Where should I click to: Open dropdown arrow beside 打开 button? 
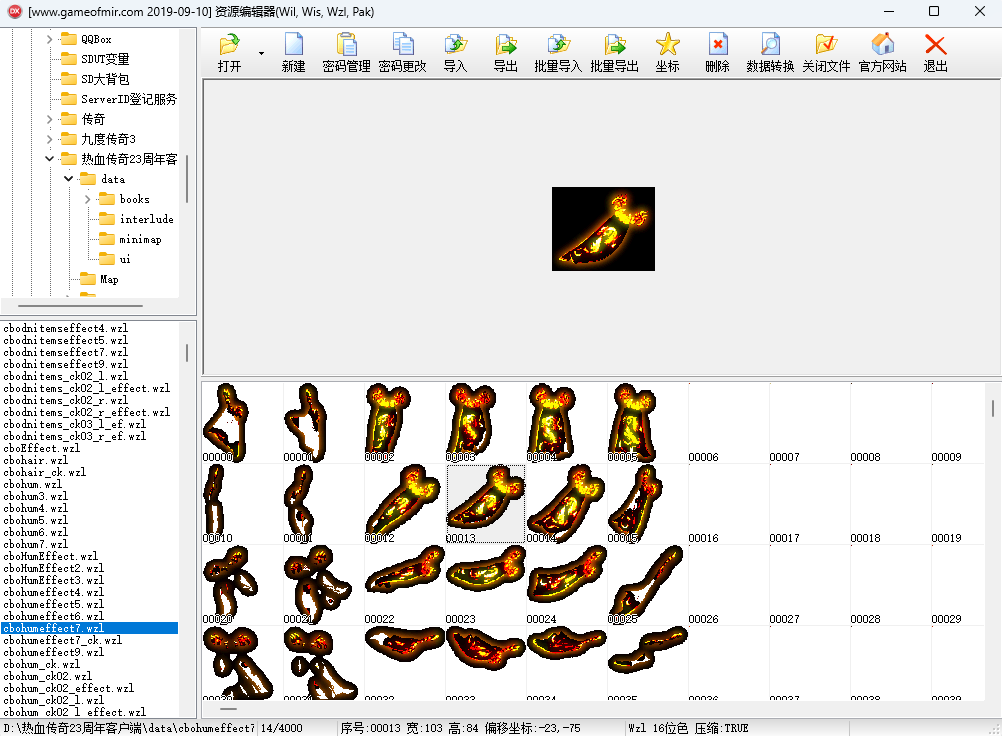click(x=261, y=53)
